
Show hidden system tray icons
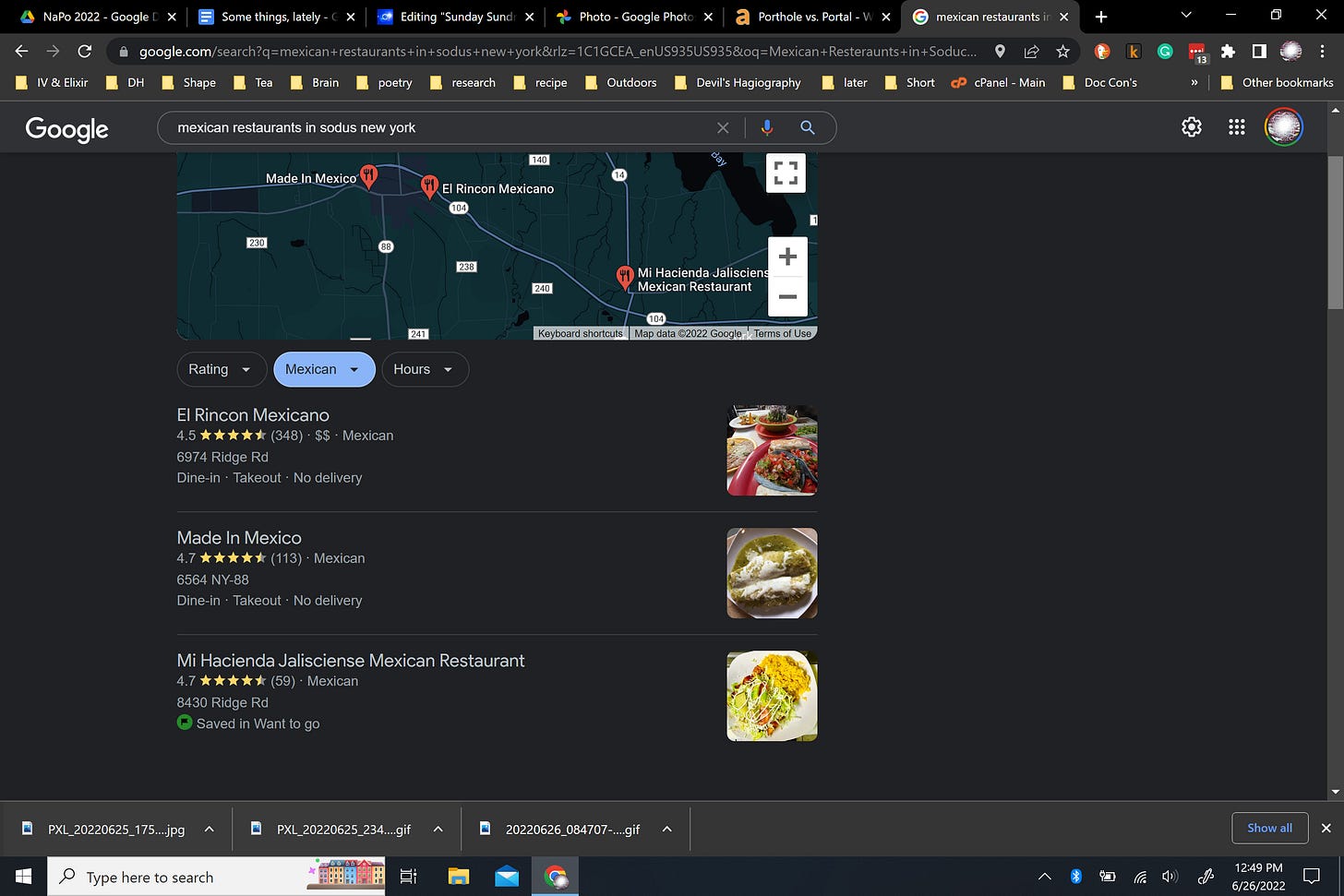[1044, 877]
